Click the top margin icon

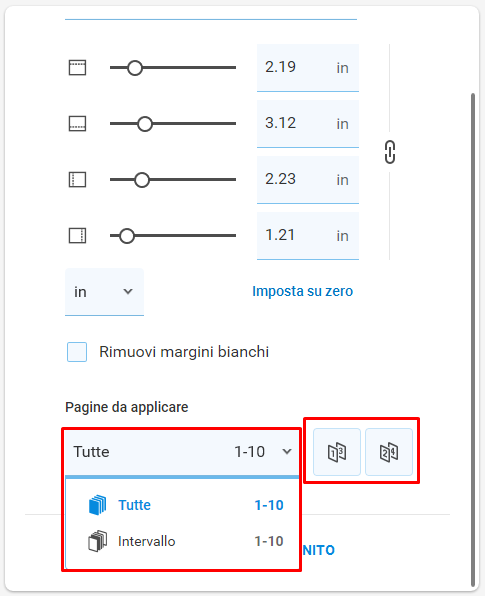pyautogui.click(x=77, y=68)
